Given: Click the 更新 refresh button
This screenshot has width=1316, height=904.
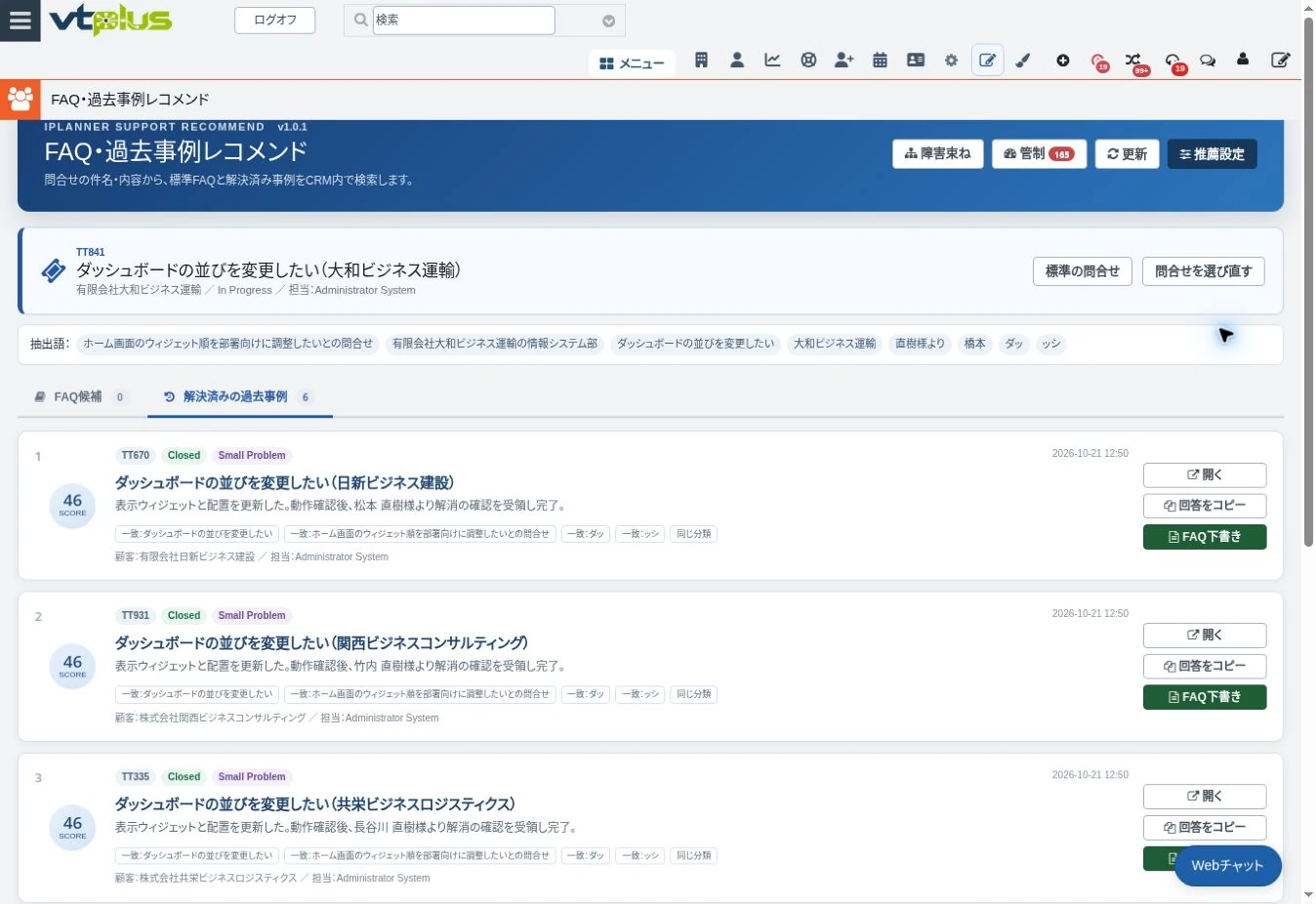Looking at the screenshot, I should (1127, 154).
